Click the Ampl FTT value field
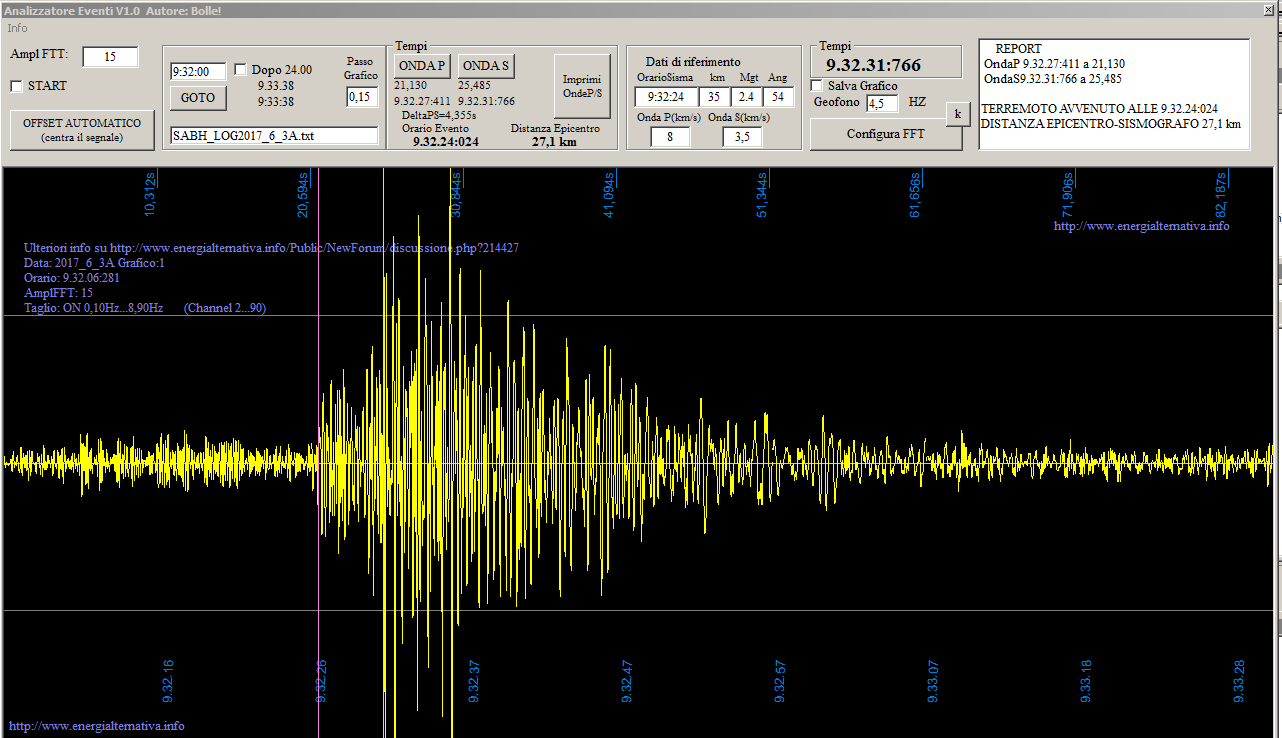The image size is (1282, 738). click(x=110, y=57)
